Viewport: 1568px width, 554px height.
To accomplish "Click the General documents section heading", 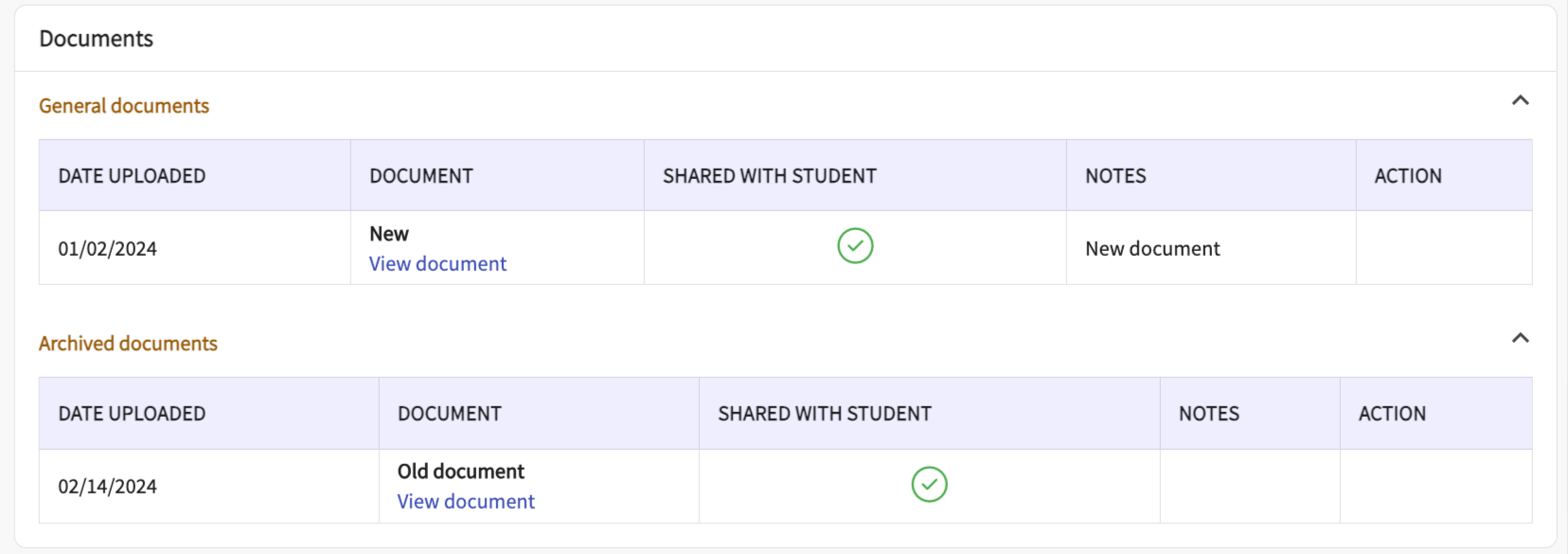I will coord(124,106).
